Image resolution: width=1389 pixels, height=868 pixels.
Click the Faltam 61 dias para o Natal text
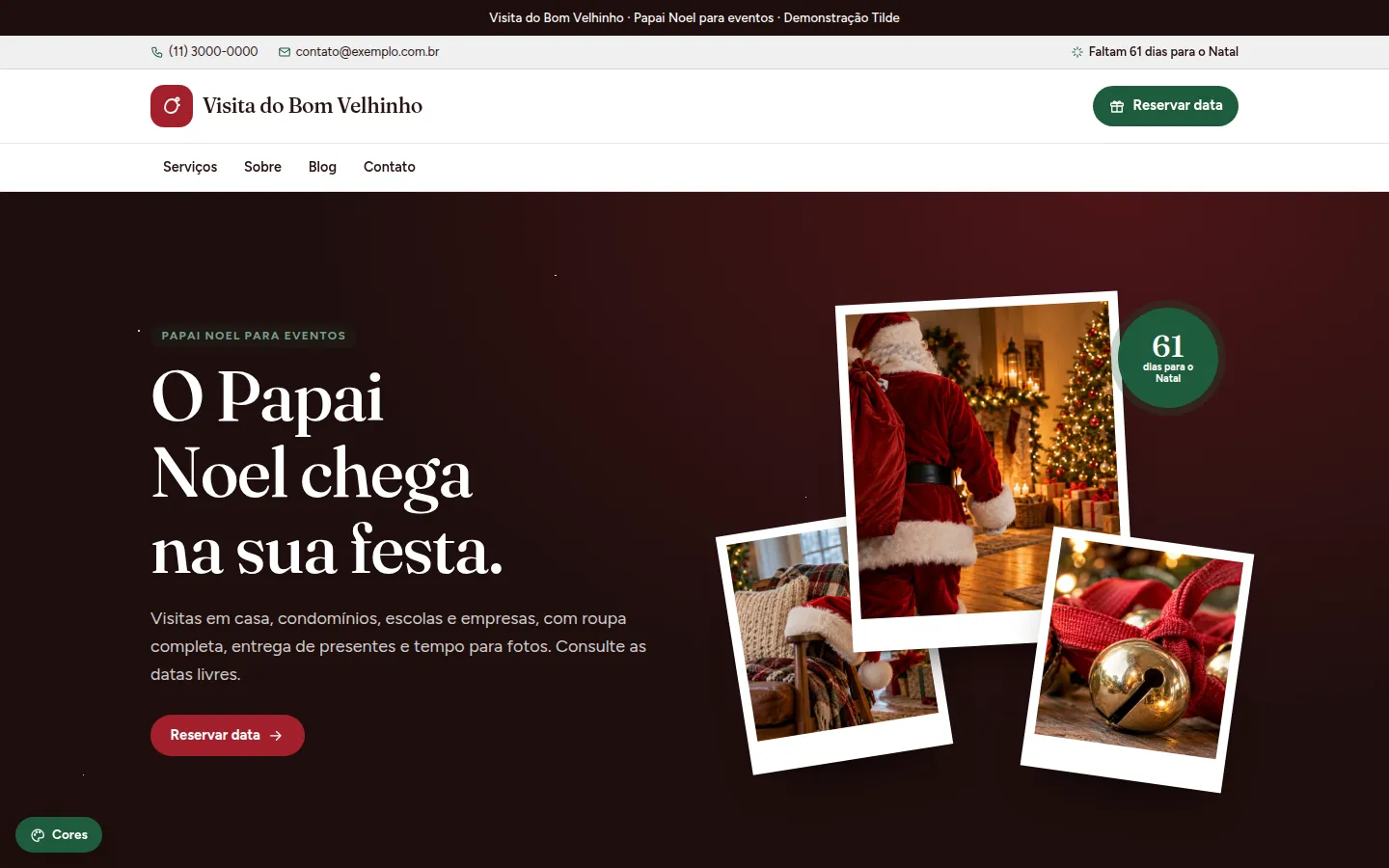[x=1163, y=52]
